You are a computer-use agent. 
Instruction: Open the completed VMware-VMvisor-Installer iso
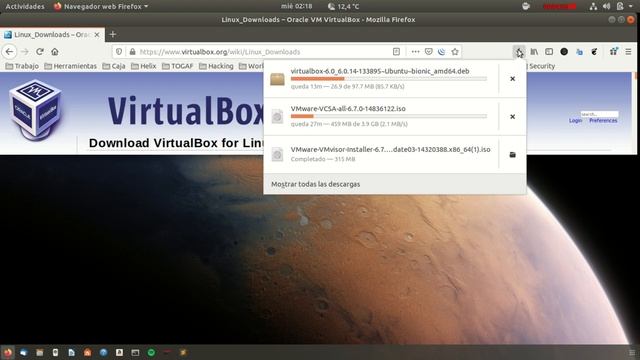tap(391, 149)
